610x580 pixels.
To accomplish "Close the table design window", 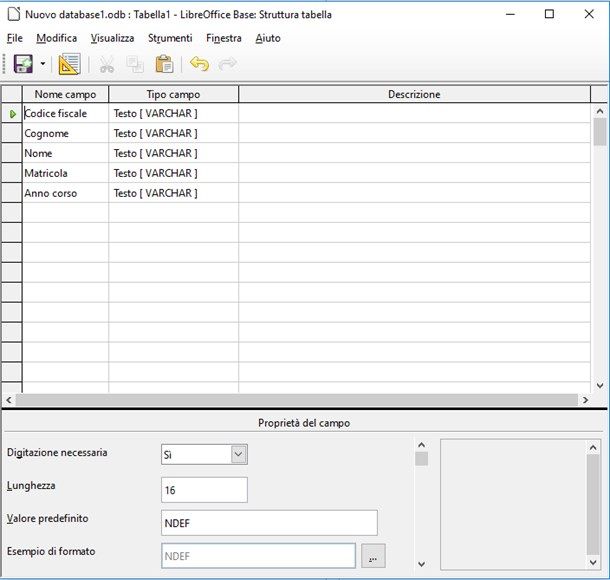I will click(x=589, y=14).
